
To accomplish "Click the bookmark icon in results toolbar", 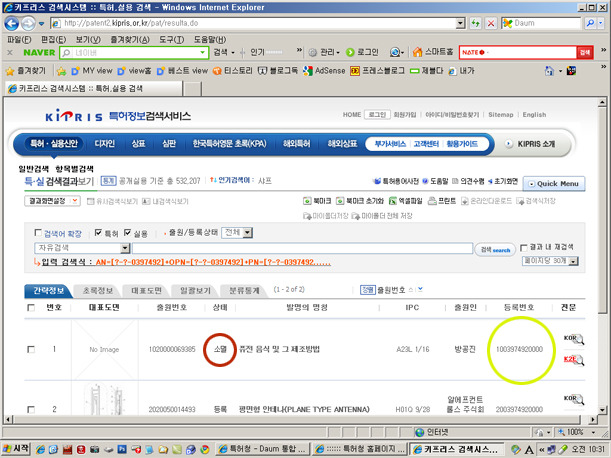I will point(307,201).
